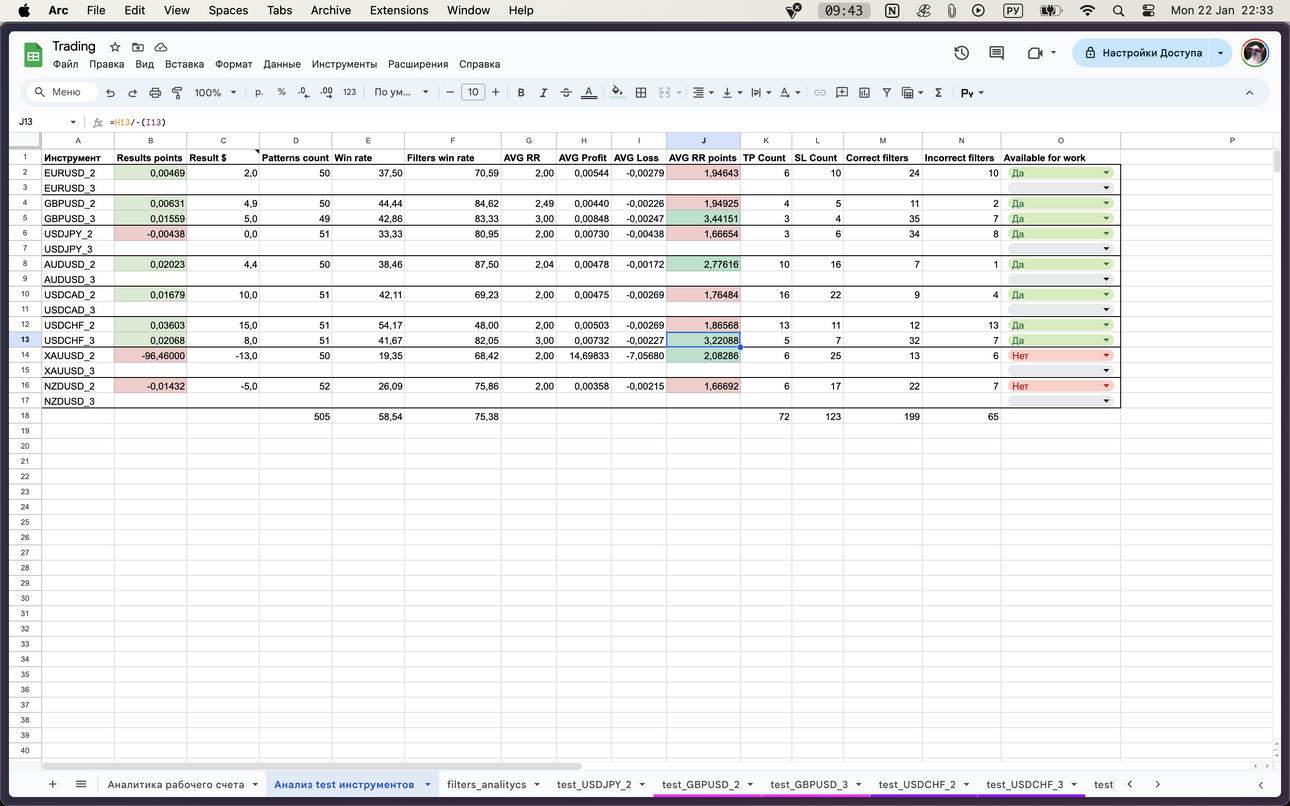Viewport: 1290px width, 806px height.
Task: Open the Данные menu
Action: pos(282,64)
